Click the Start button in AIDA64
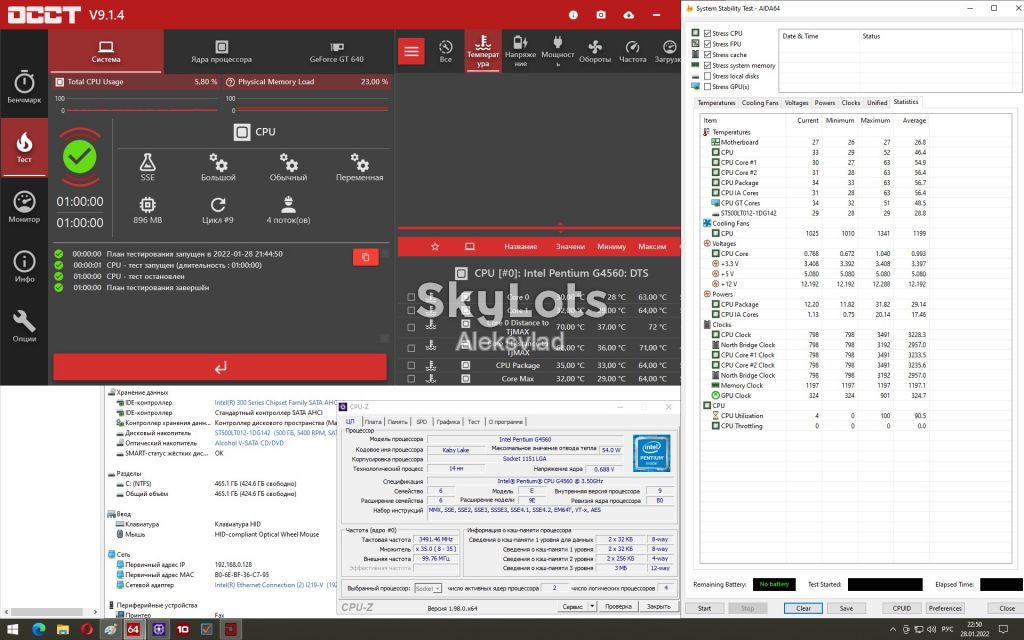The width and height of the screenshot is (1024, 640). click(704, 608)
